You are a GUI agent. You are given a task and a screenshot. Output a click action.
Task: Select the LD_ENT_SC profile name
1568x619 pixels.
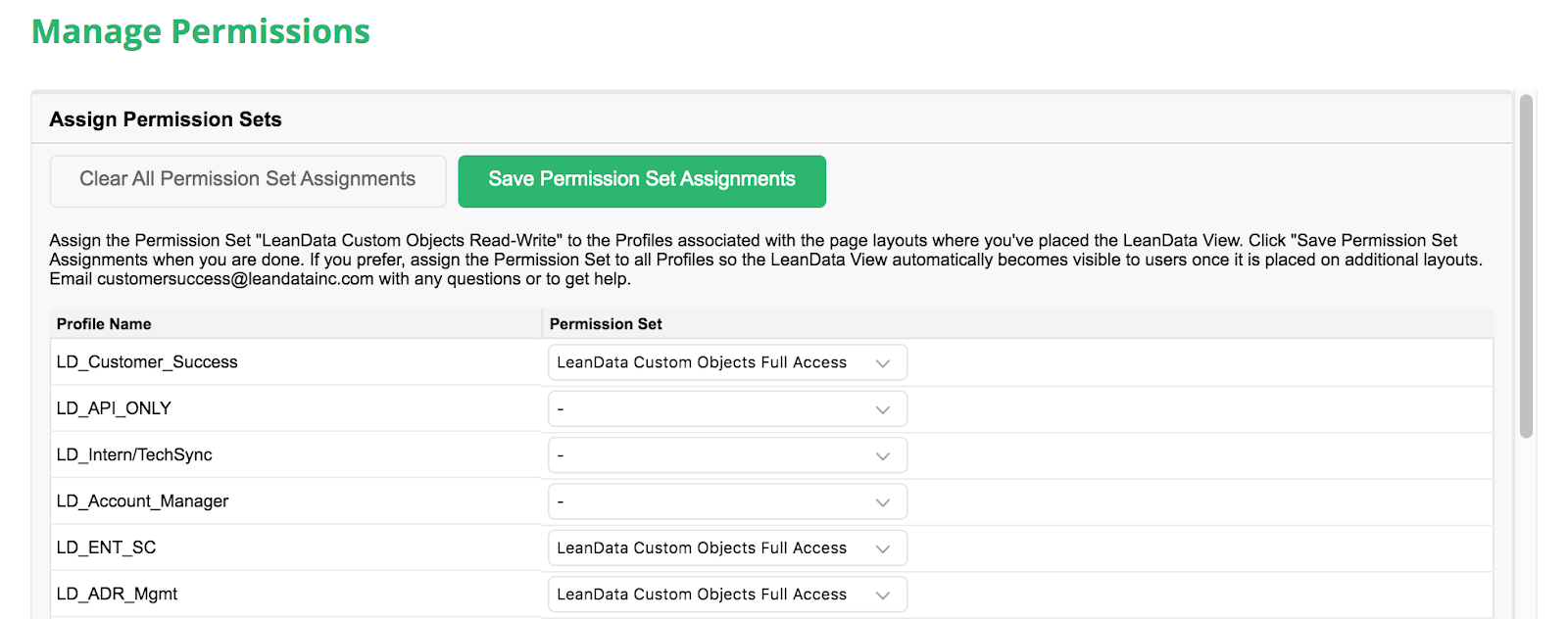point(106,548)
